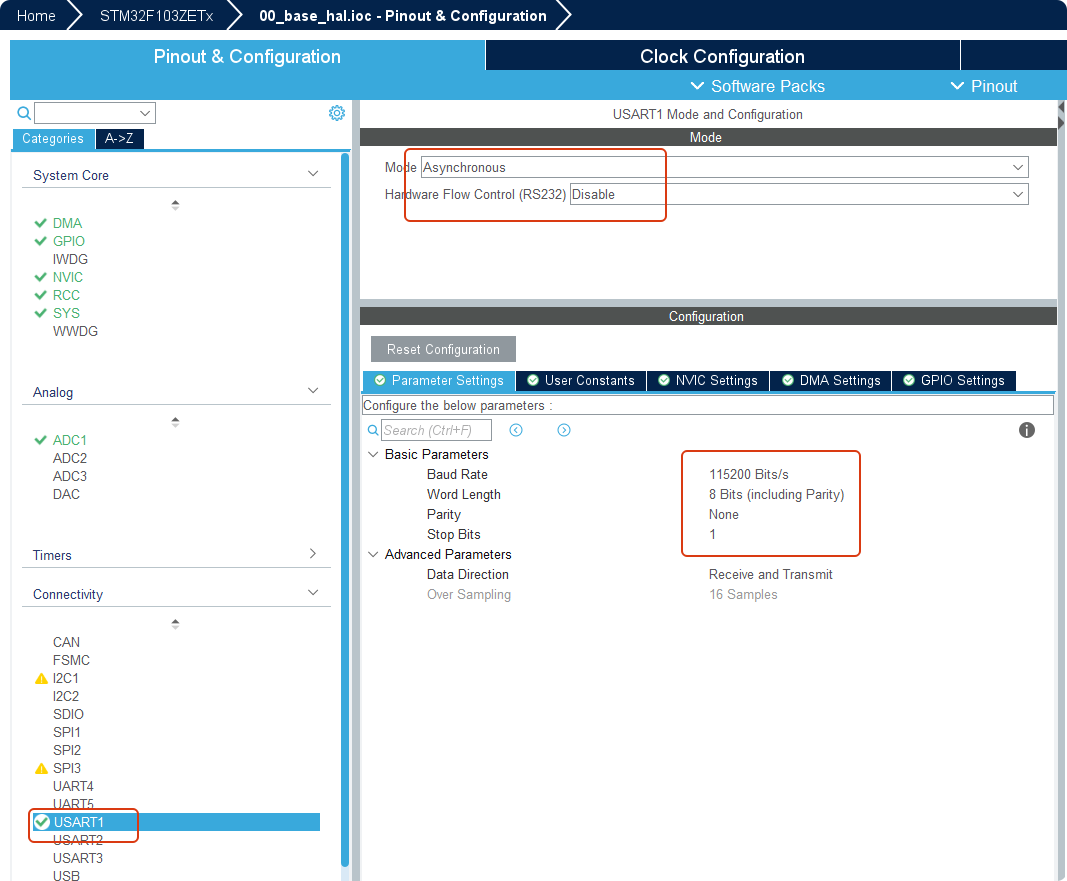
Task: Click the STM32F103ZETx breadcrumb
Action: pyautogui.click(x=157, y=16)
